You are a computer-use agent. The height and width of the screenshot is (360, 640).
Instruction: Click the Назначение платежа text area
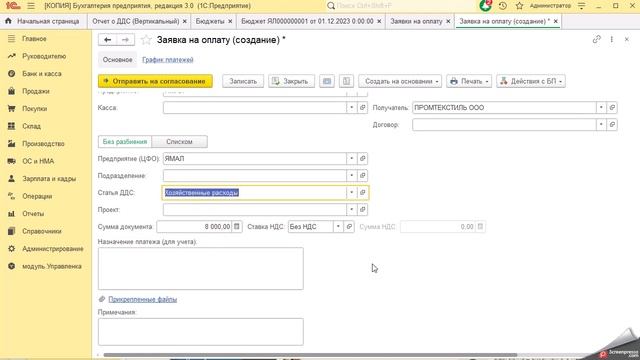200,269
